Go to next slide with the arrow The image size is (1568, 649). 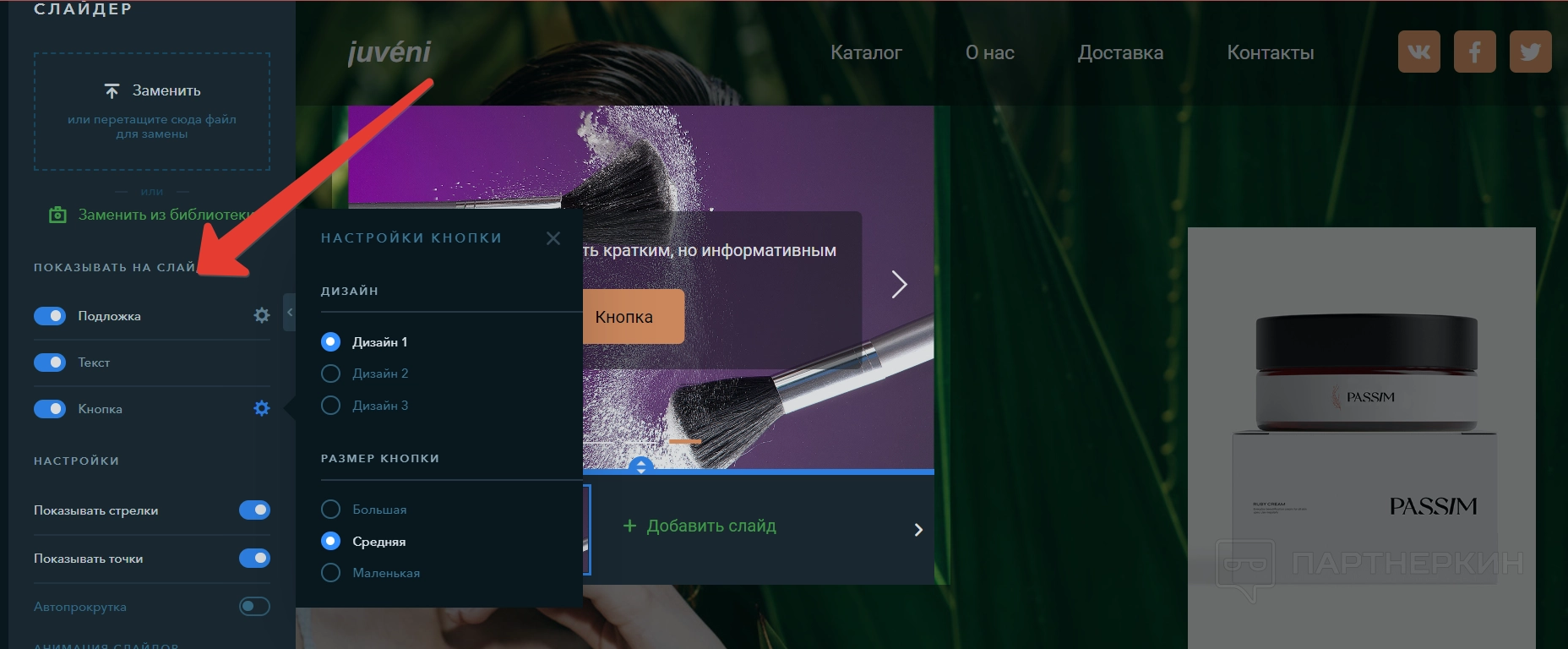[x=899, y=284]
